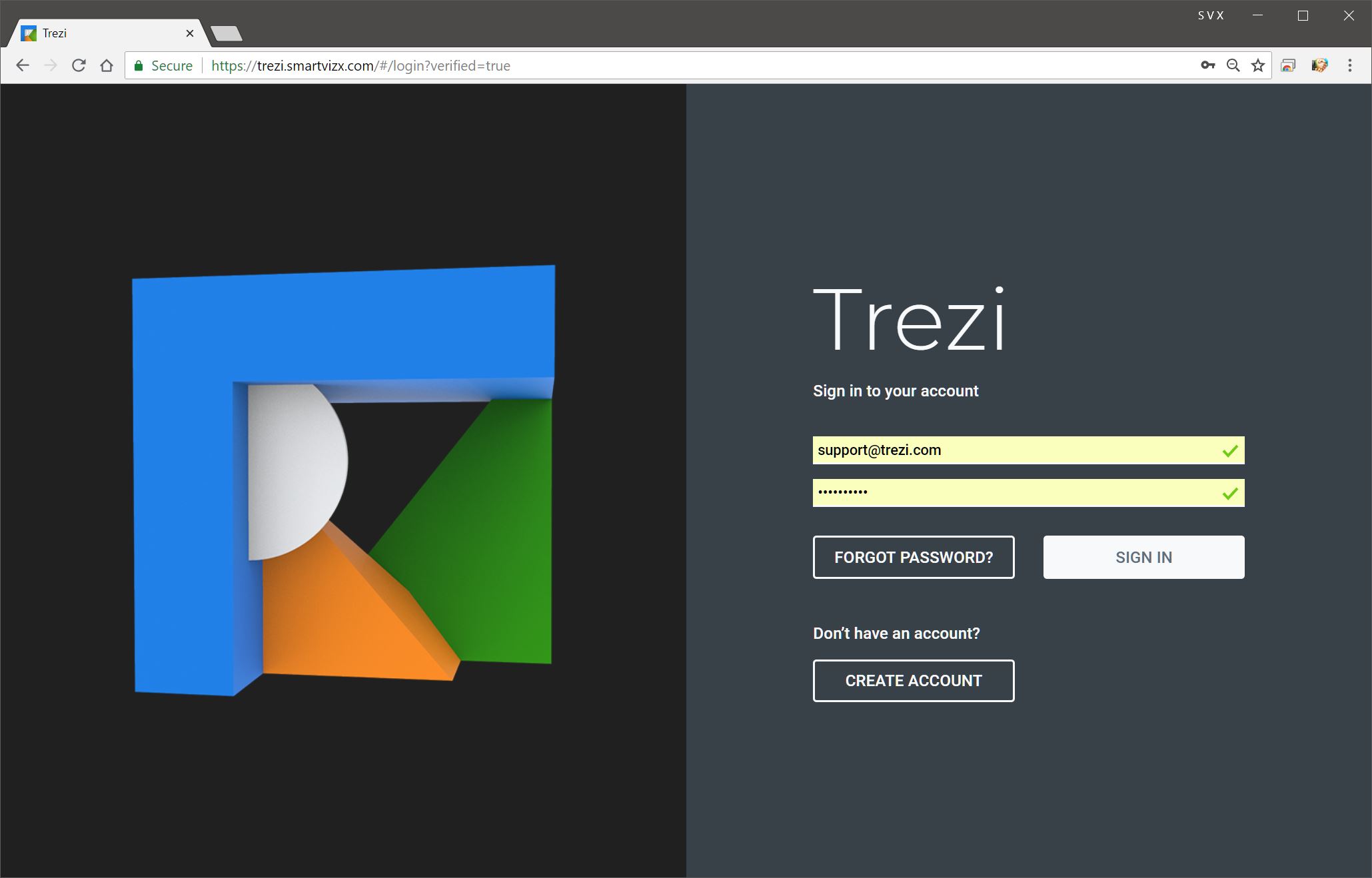Open saved passwords key icon
1372x878 pixels.
click(x=1207, y=65)
